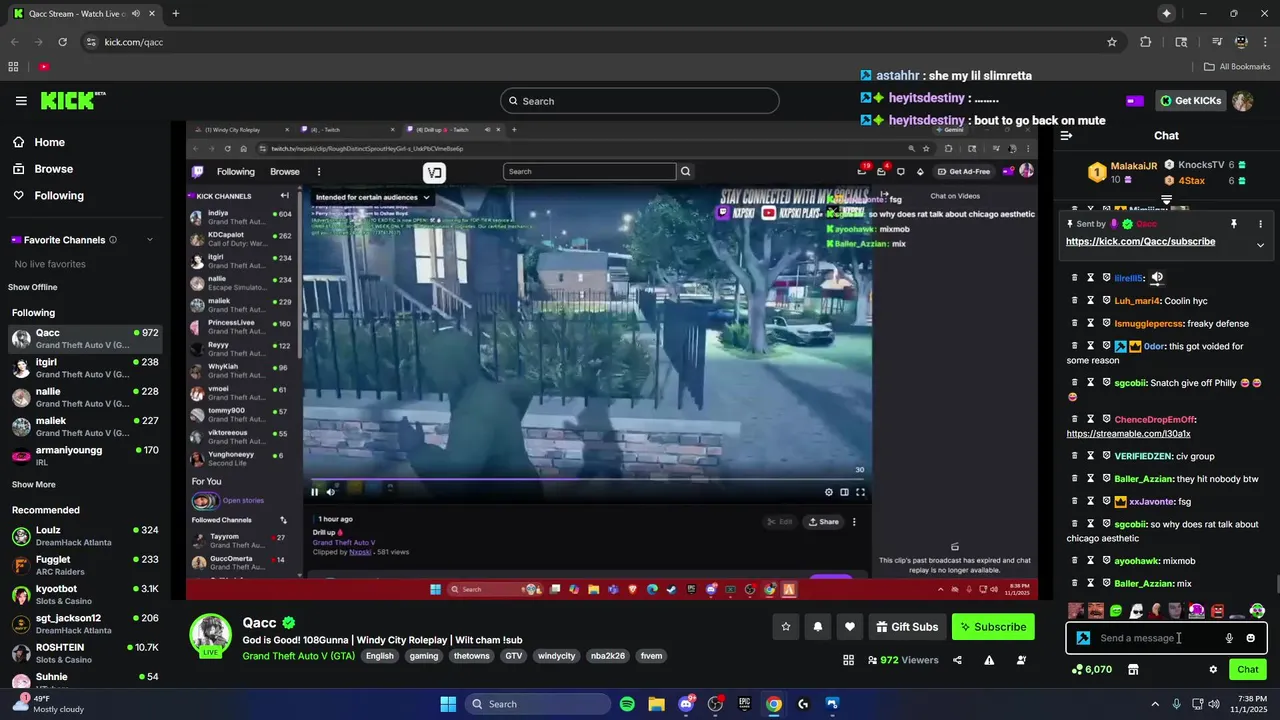This screenshot has width=1280, height=720.
Task: Share the stream with share icon
Action: (957, 660)
